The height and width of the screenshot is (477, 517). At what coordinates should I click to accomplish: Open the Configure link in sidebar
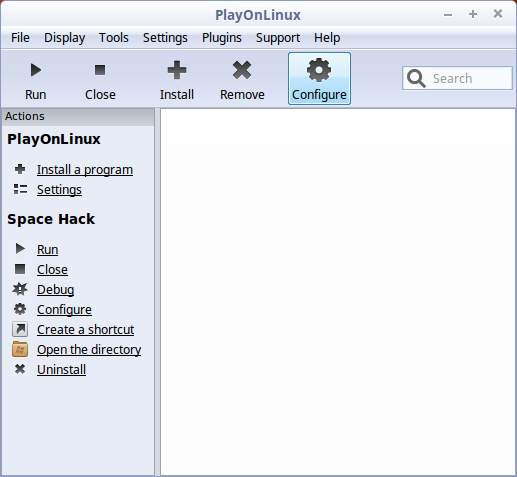coord(64,310)
